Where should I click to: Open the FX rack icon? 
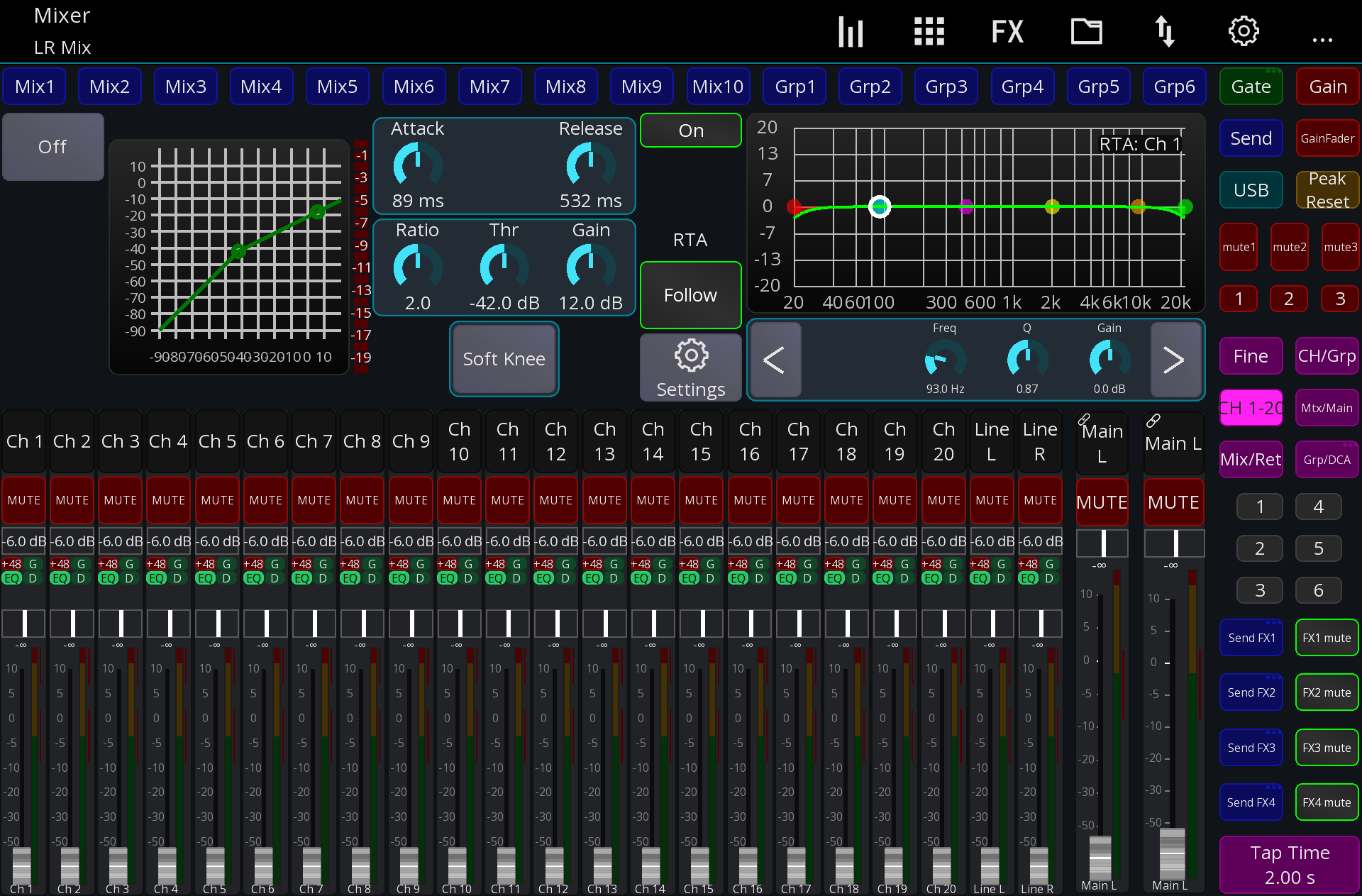click(x=1007, y=31)
